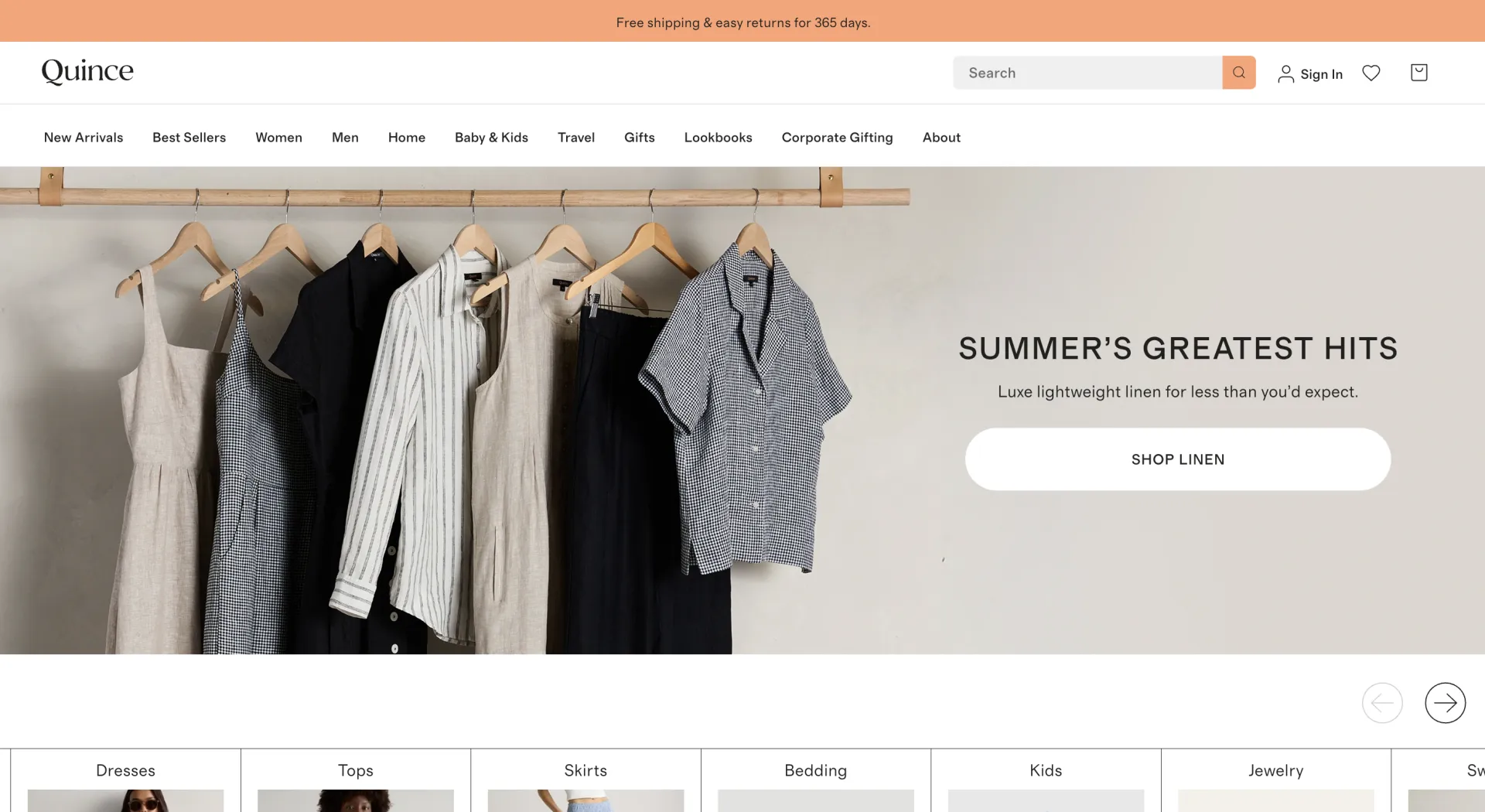Viewport: 1485px width, 812px height.
Task: Go to previous carousel slide arrow
Action: click(1382, 703)
